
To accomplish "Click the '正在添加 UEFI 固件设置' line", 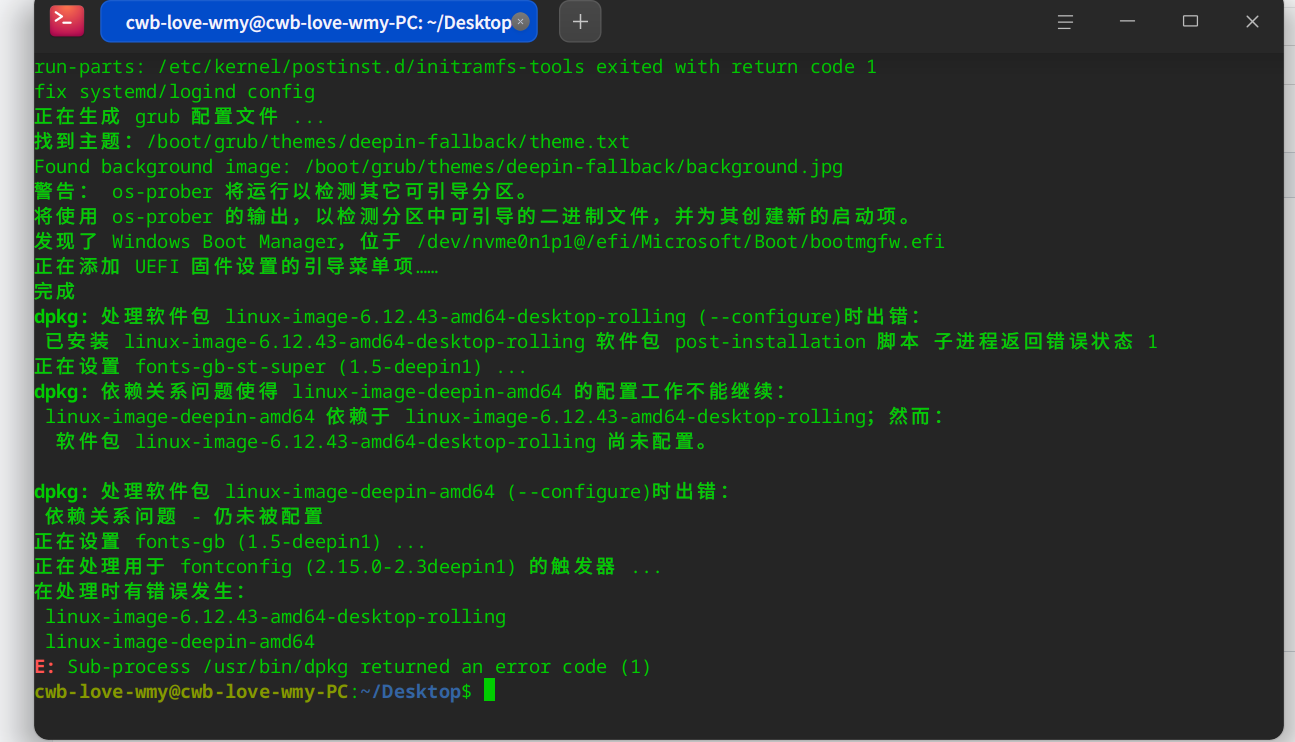I will click(236, 267).
